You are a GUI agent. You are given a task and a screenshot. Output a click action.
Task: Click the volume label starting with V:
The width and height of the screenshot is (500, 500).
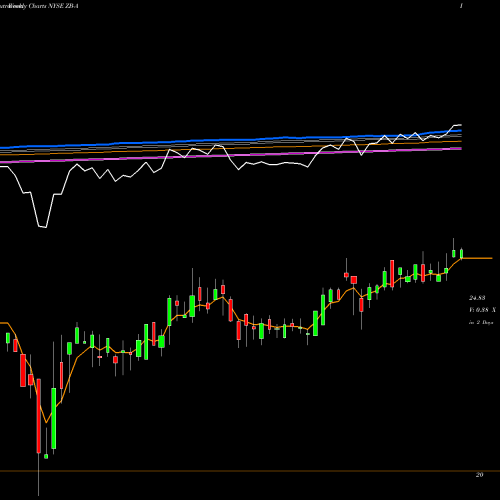click(482, 310)
